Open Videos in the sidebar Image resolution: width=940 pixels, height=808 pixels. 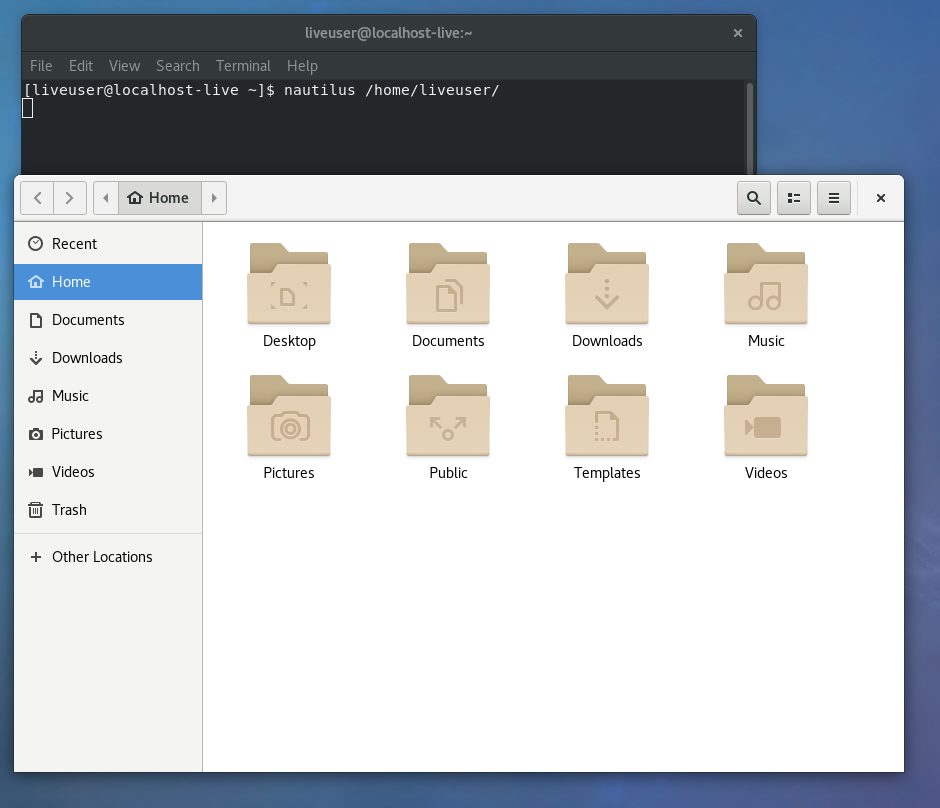click(x=108, y=472)
